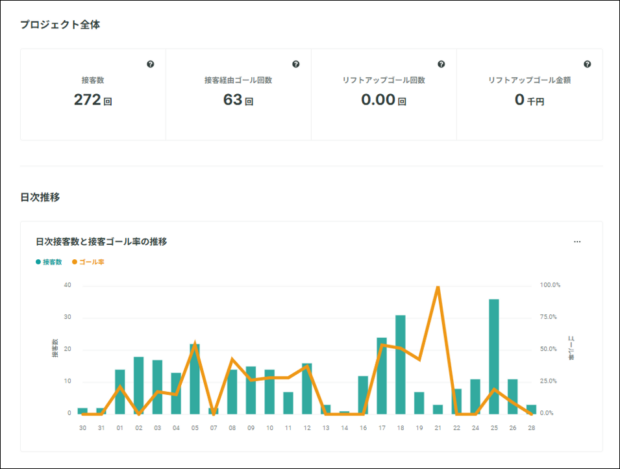Click the teal 接客数 legend dot

pos(38,262)
